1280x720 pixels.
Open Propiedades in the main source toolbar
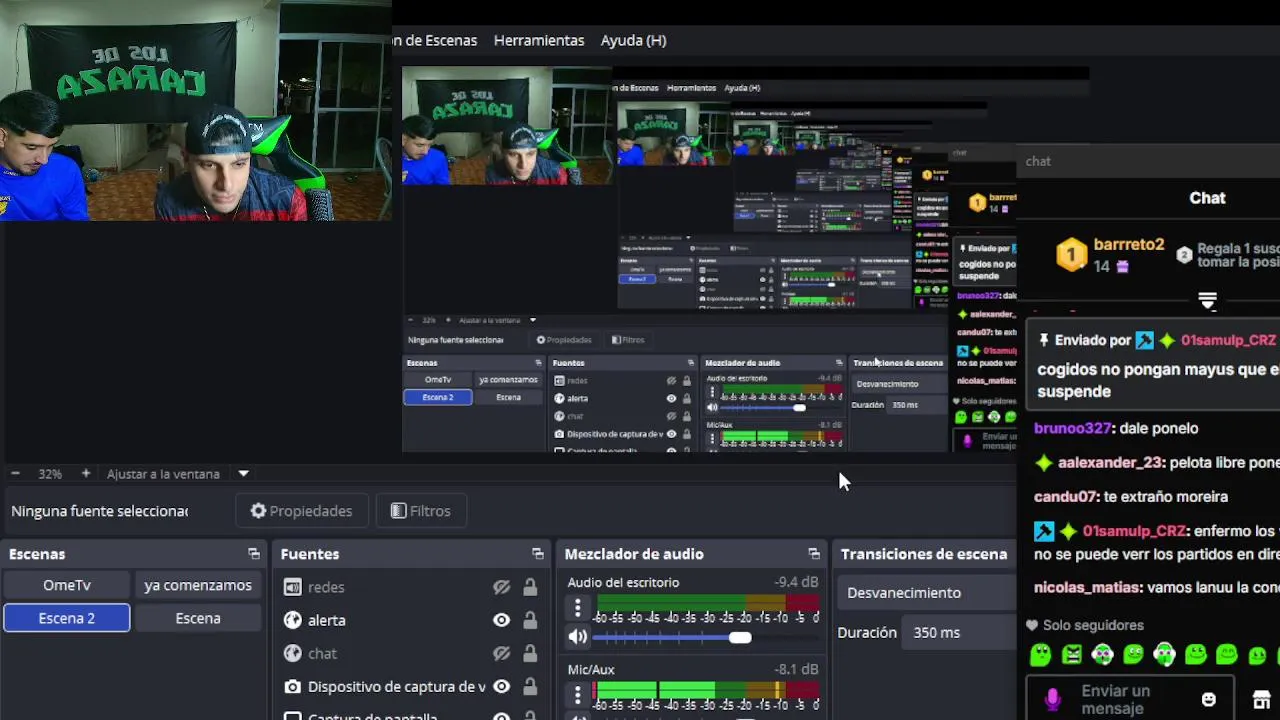(301, 511)
